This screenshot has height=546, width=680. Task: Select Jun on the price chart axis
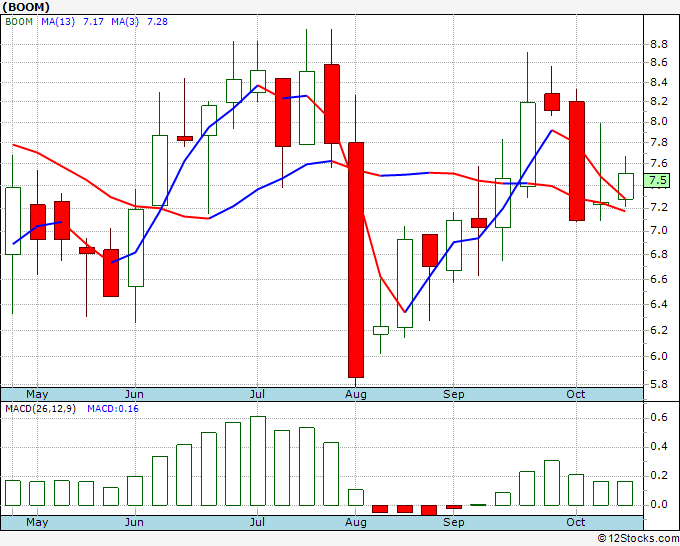[134, 395]
